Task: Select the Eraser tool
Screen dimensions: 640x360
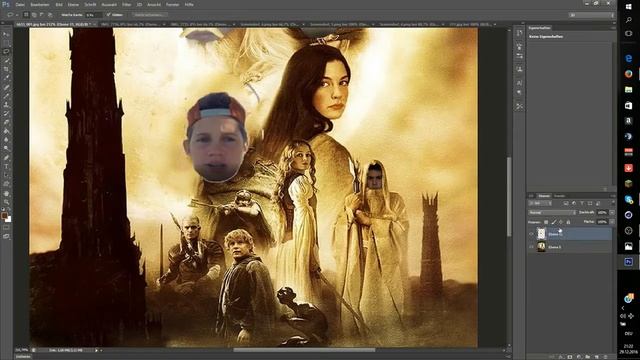Action: pyautogui.click(x=6, y=122)
